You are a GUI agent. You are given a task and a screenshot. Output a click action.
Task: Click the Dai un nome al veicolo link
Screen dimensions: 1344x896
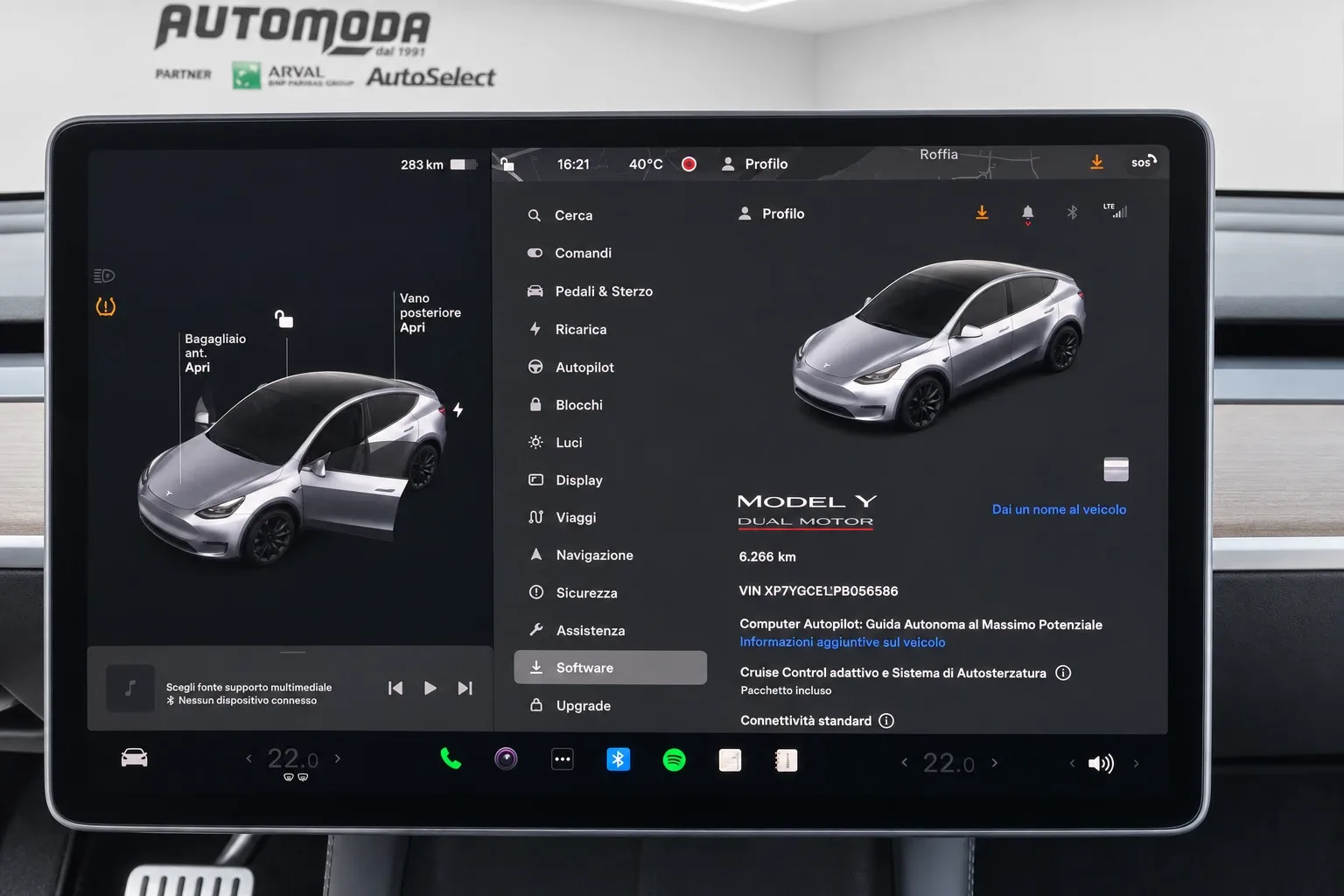[x=1059, y=509]
